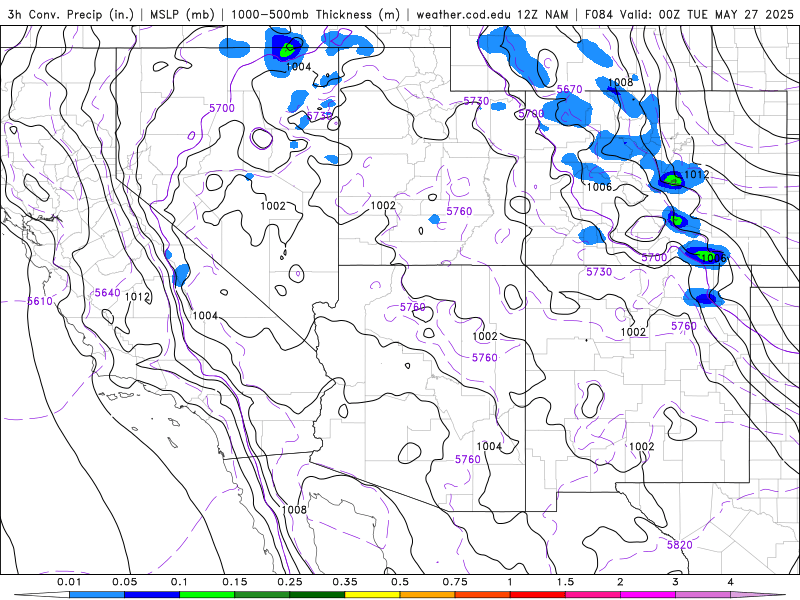Click the '0.05' legend value
Viewport: 800px width, 600px height.
pyautogui.click(x=124, y=582)
